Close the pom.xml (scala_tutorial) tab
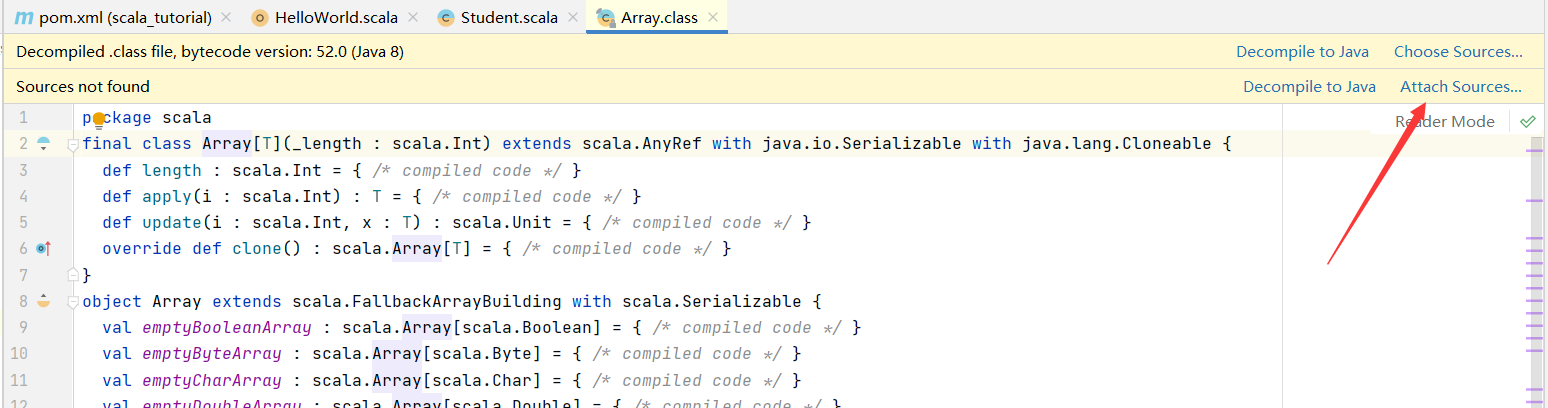 tap(226, 18)
